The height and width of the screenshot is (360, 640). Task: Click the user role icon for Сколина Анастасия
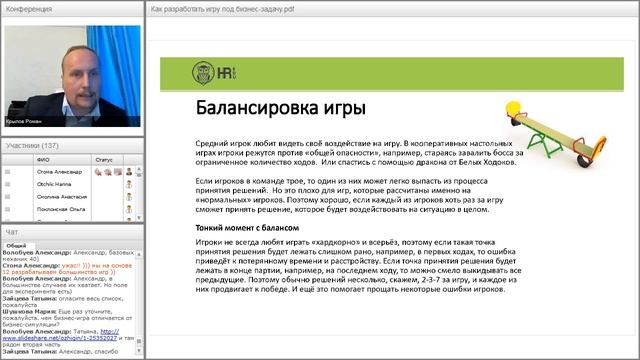129,197
